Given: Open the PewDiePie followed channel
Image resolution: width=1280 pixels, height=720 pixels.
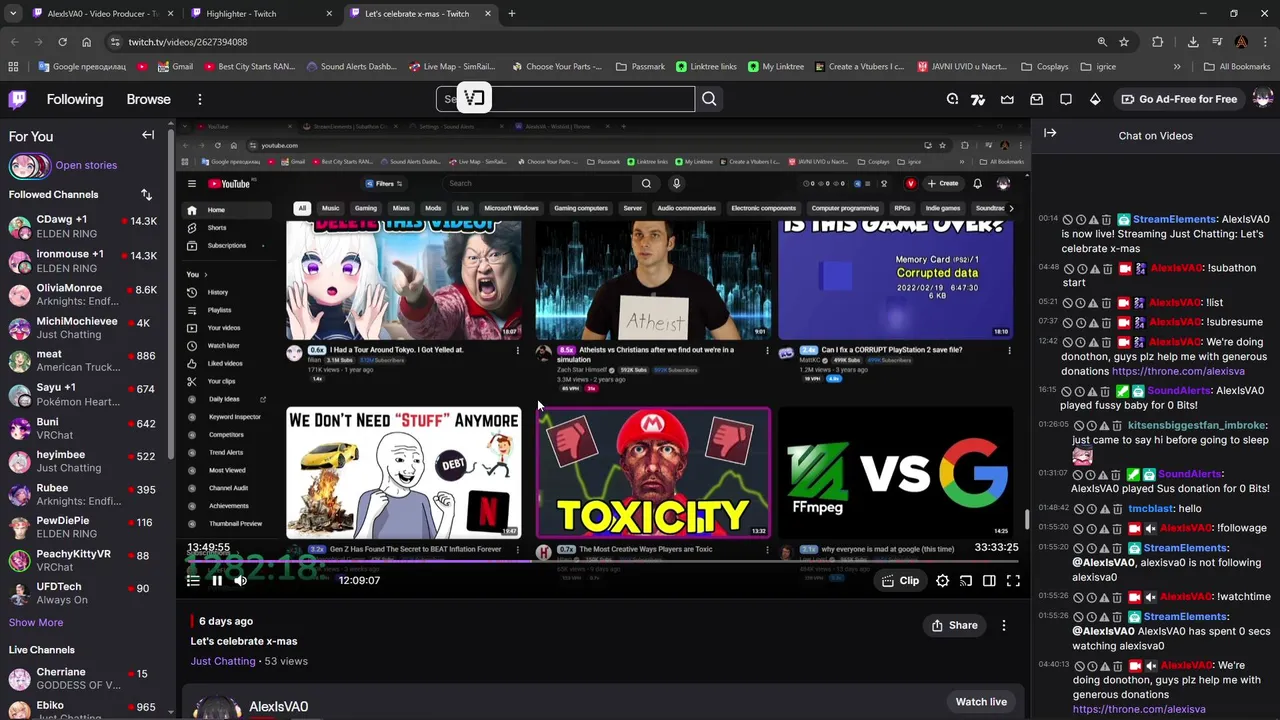Looking at the screenshot, I should coord(84,527).
